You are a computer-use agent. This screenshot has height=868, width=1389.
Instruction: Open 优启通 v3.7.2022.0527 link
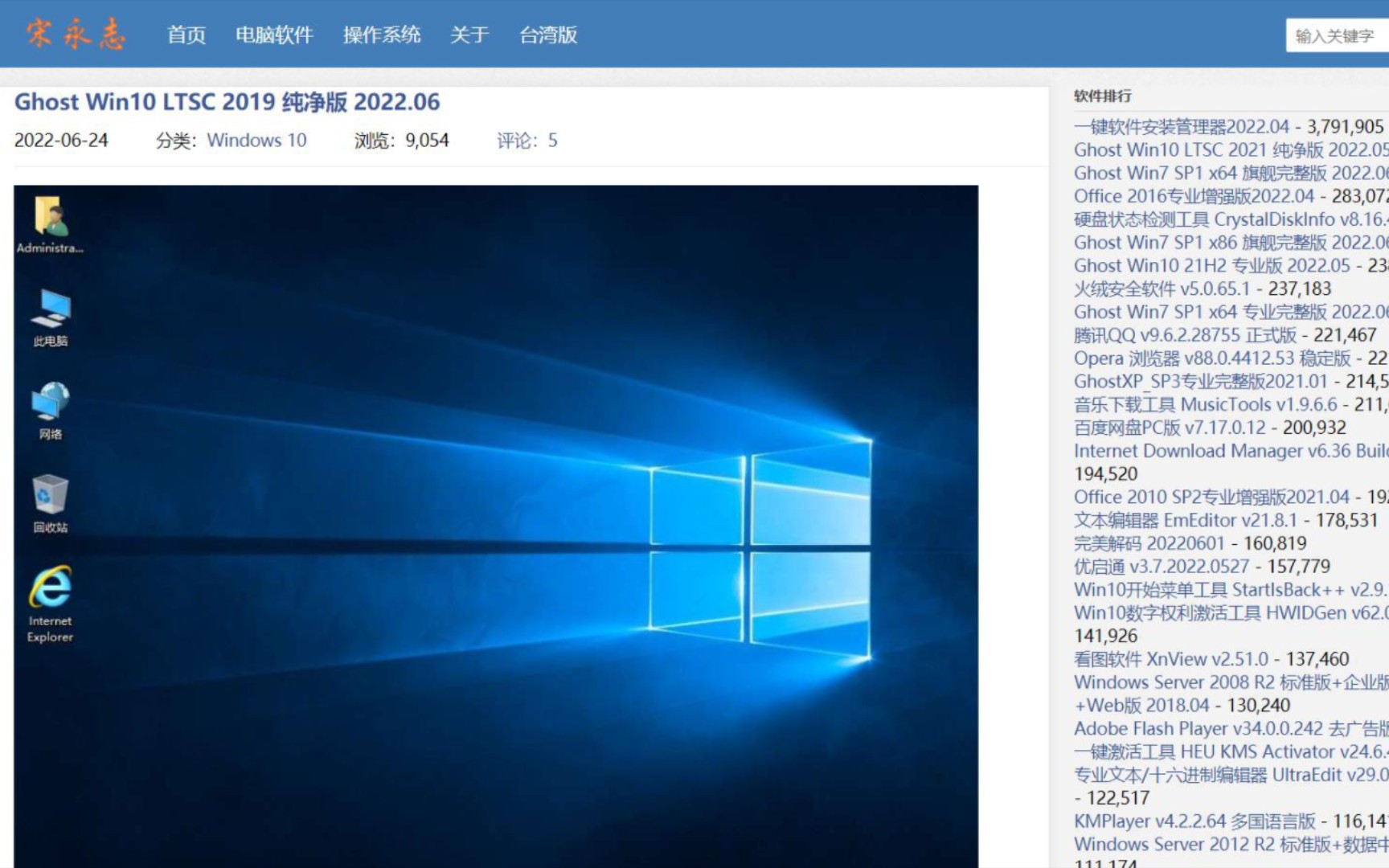pyautogui.click(x=1162, y=567)
